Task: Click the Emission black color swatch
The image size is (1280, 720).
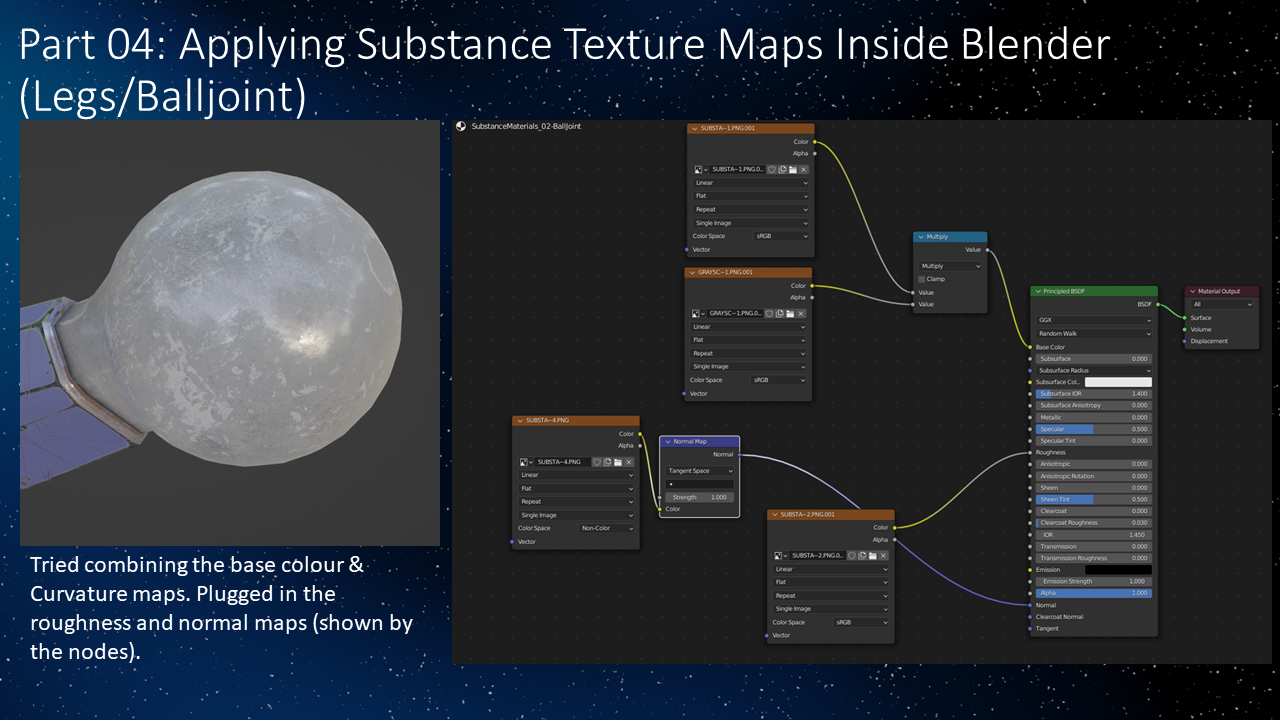Action: click(1118, 570)
